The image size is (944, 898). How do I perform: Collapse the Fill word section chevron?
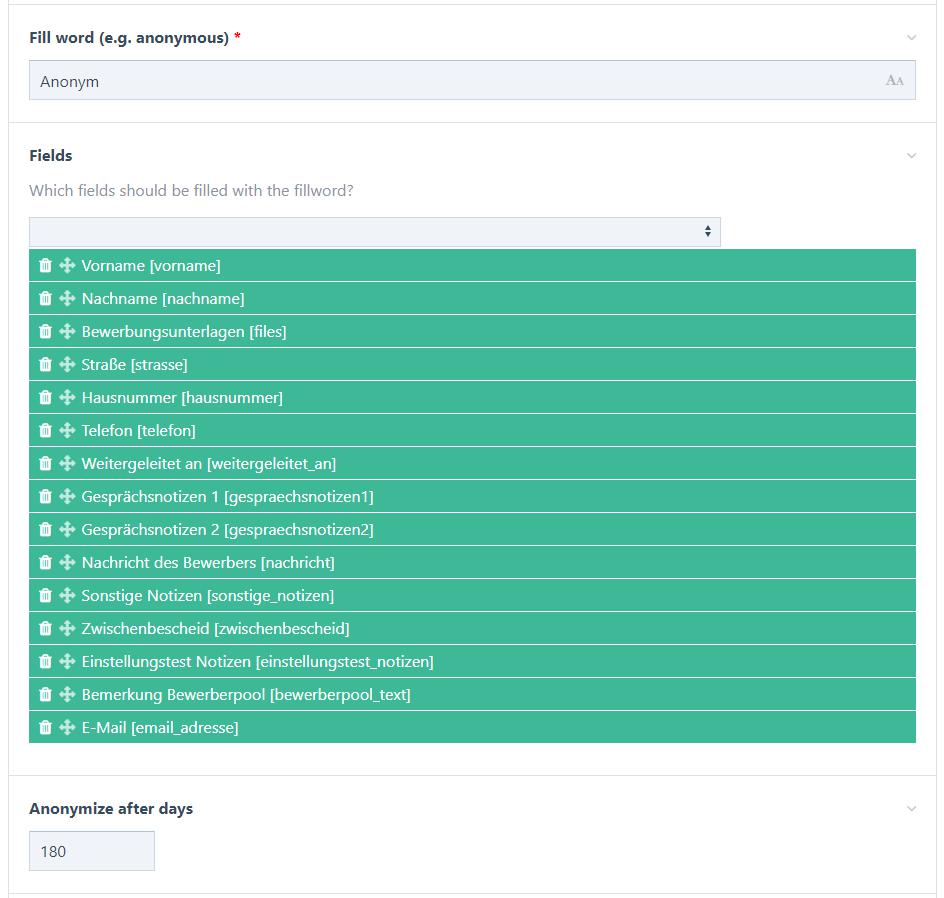click(911, 38)
